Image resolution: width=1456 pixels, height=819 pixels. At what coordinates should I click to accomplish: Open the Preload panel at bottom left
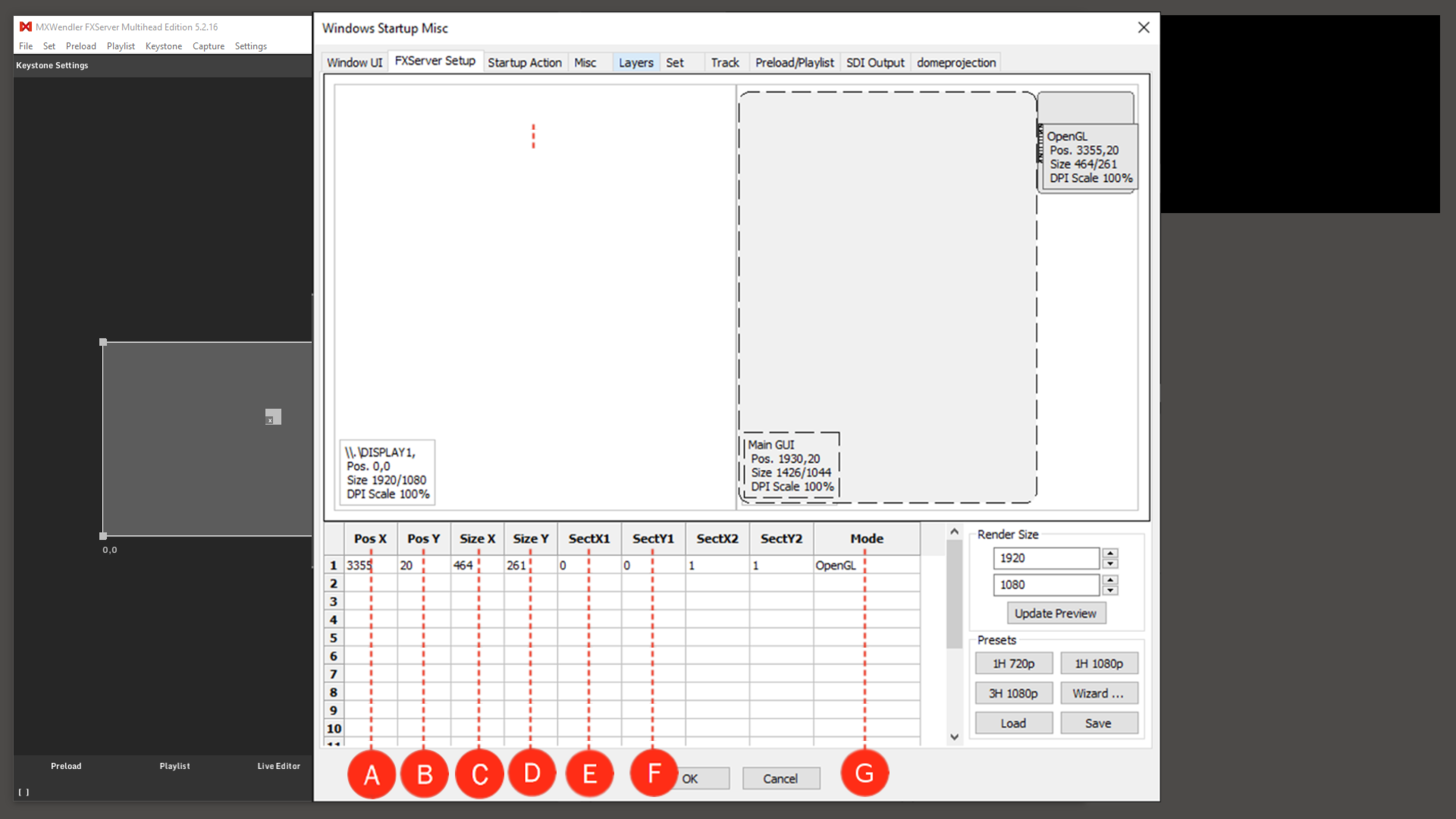coord(66,766)
